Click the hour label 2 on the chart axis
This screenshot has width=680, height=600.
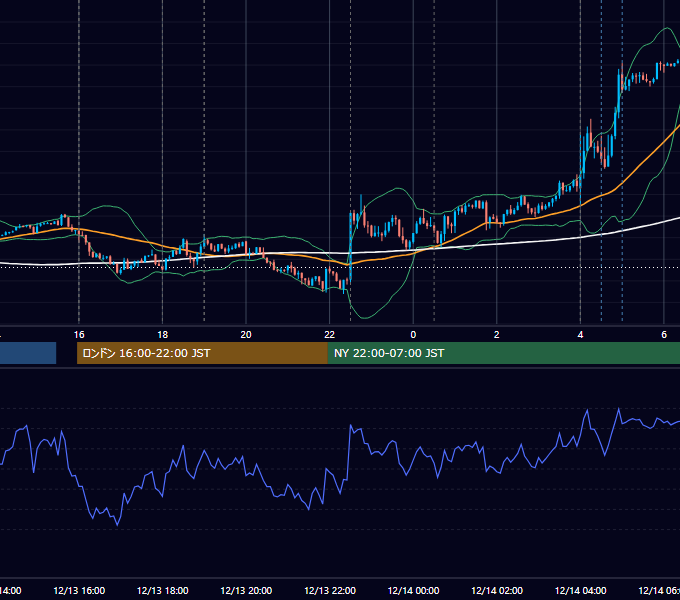pos(497,335)
